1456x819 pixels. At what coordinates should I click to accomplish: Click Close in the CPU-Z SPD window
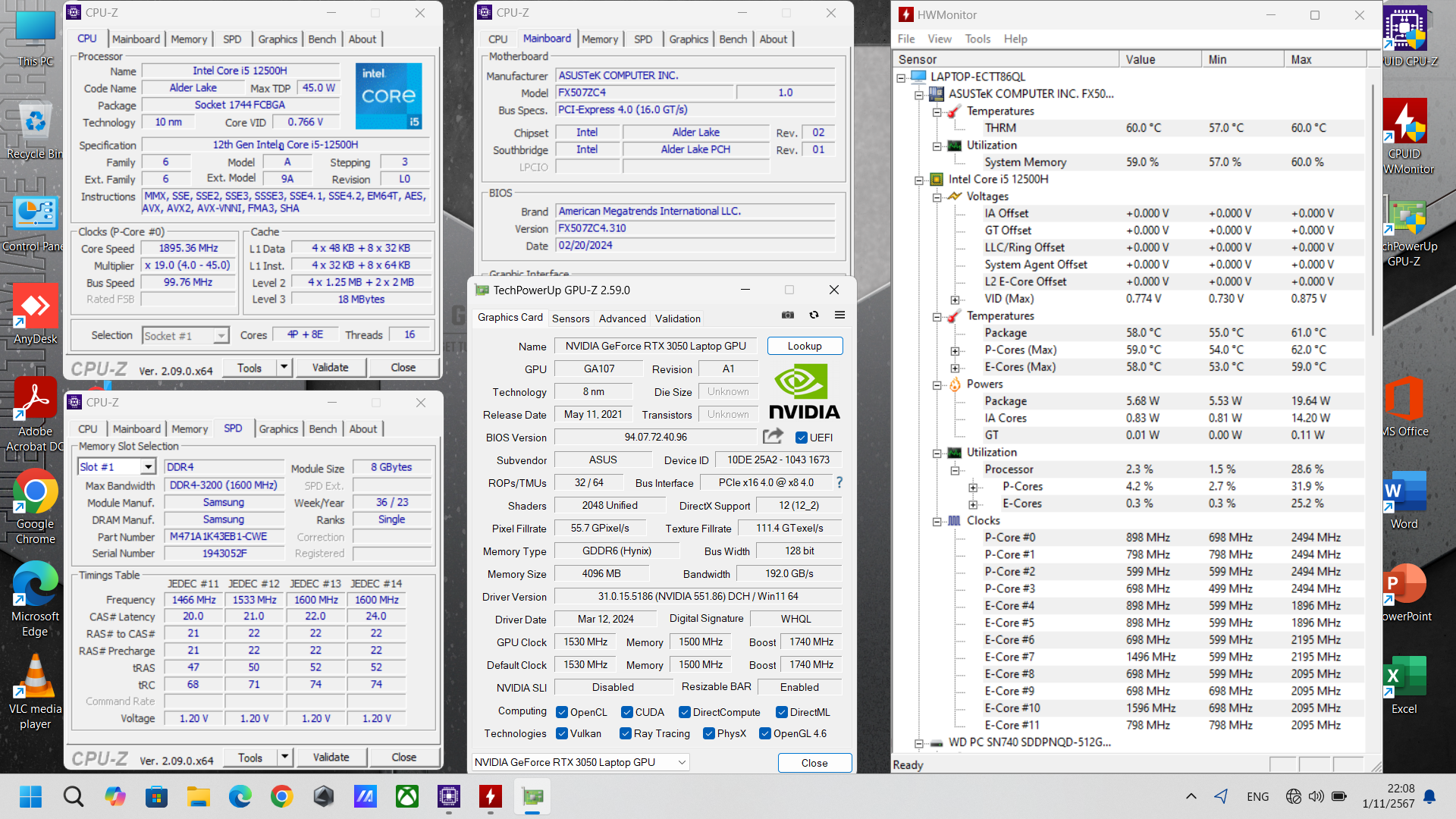pyautogui.click(x=403, y=757)
